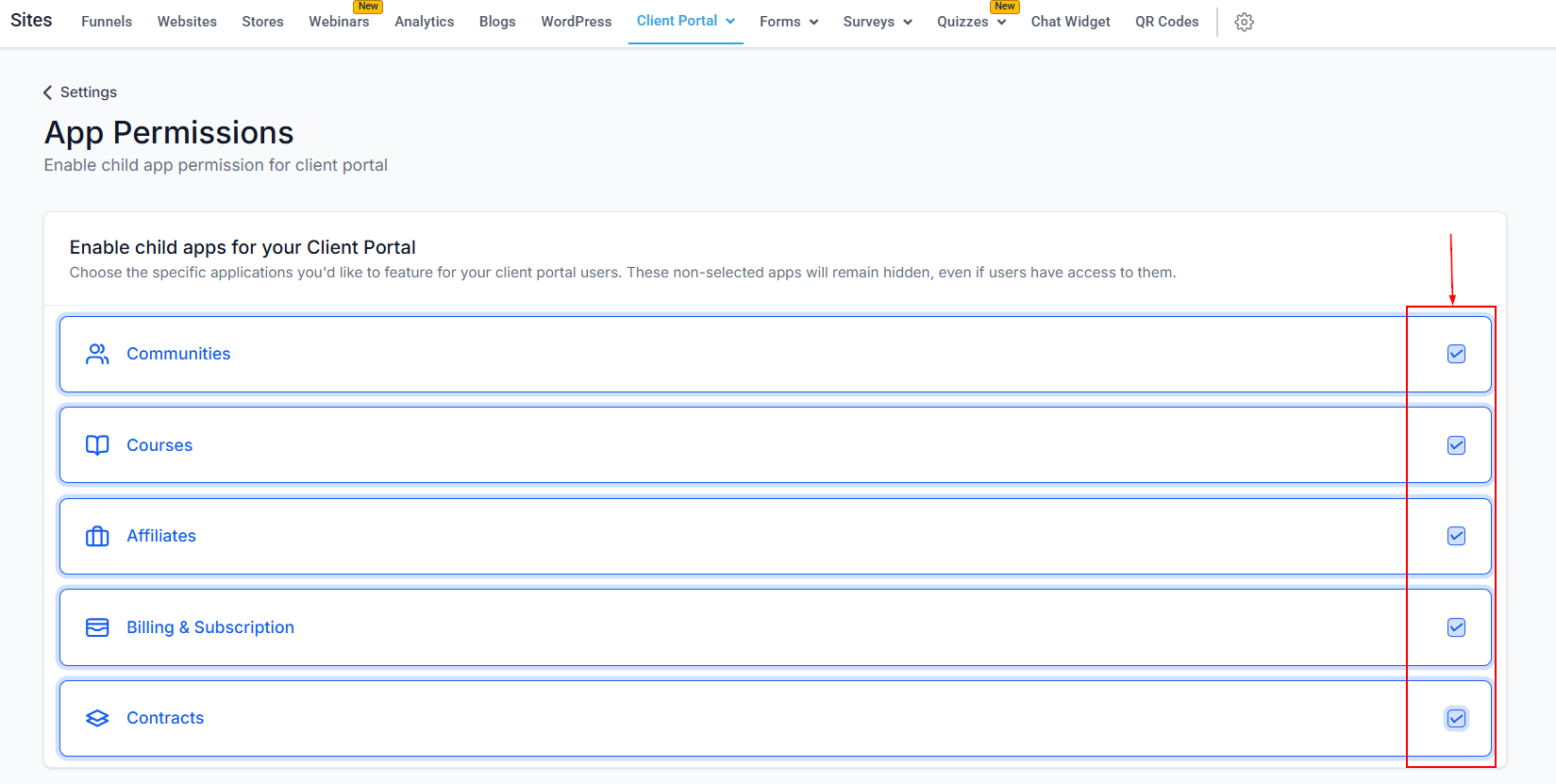The width and height of the screenshot is (1556, 784).
Task: Open the settings gear icon in top navigation
Action: pos(1244,22)
